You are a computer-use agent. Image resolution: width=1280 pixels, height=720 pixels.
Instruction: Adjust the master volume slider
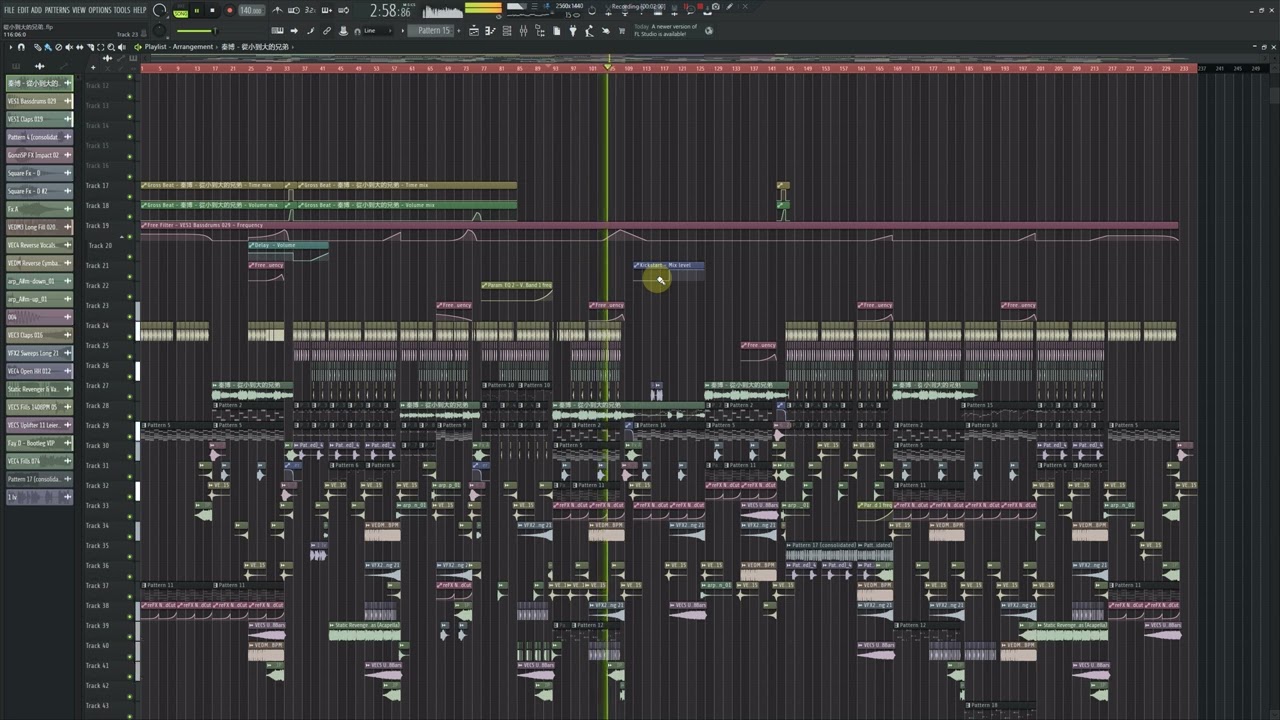197,30
